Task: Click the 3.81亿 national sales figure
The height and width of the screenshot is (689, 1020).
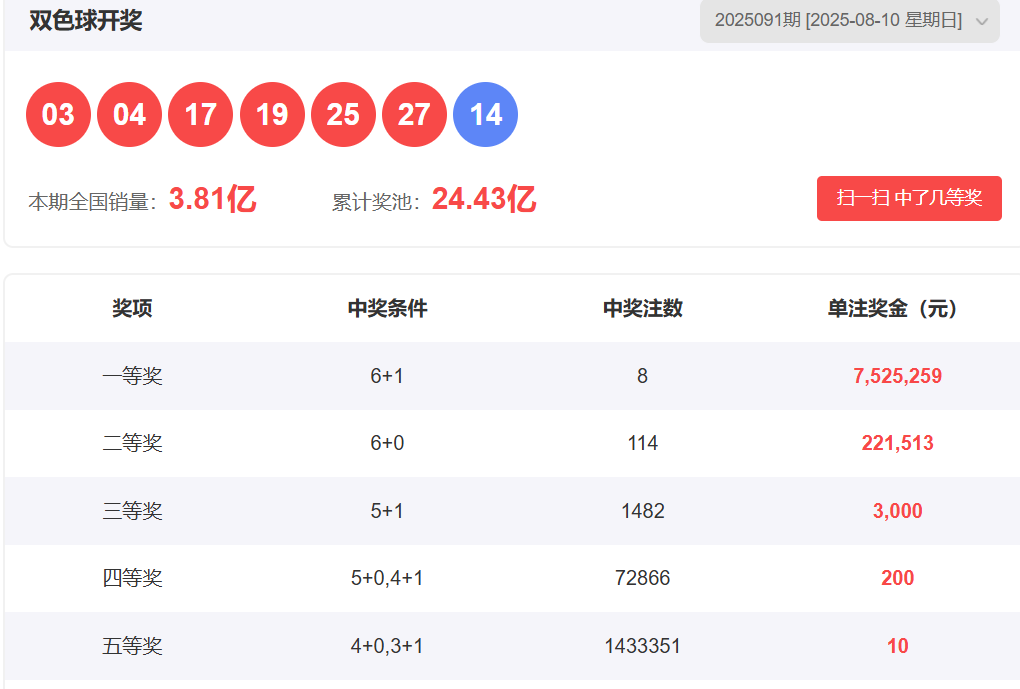Action: [x=212, y=200]
